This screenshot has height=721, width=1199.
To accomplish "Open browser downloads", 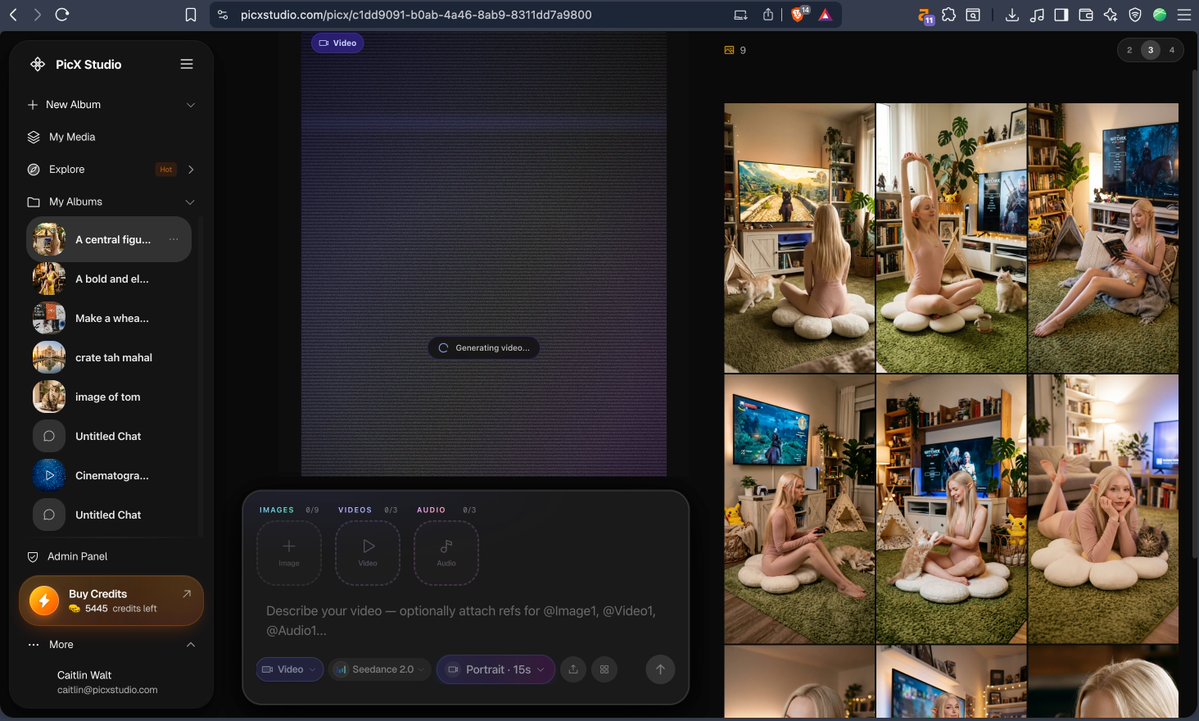I will click(1012, 15).
